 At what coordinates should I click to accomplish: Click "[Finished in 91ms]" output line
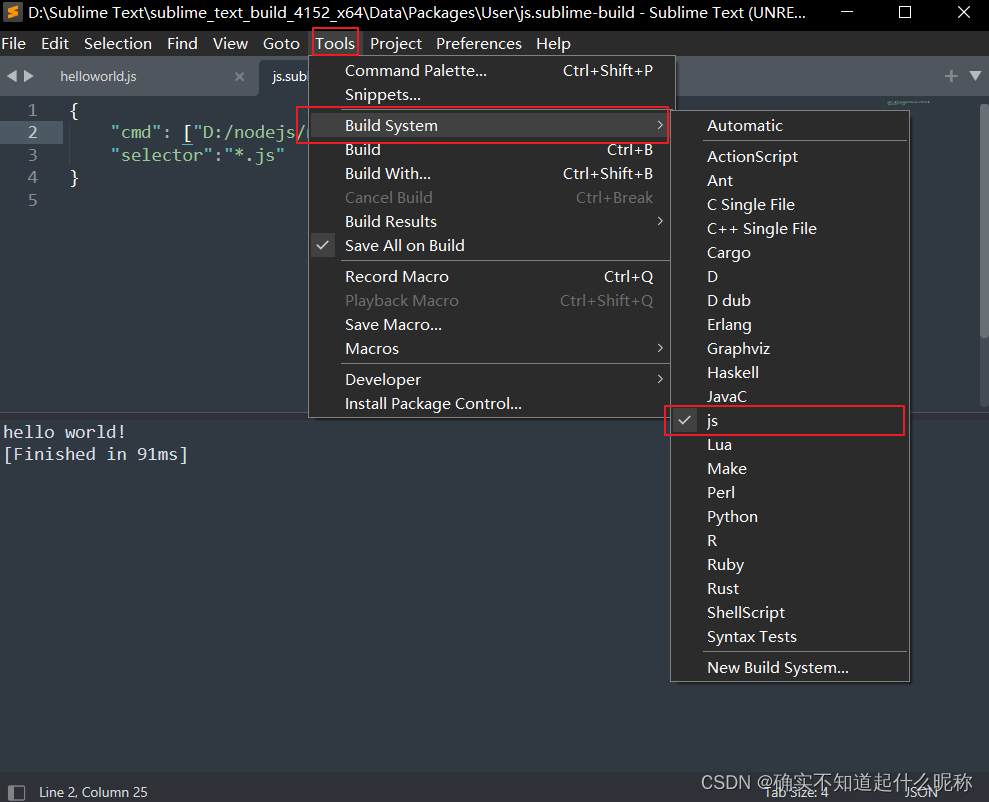(95, 455)
